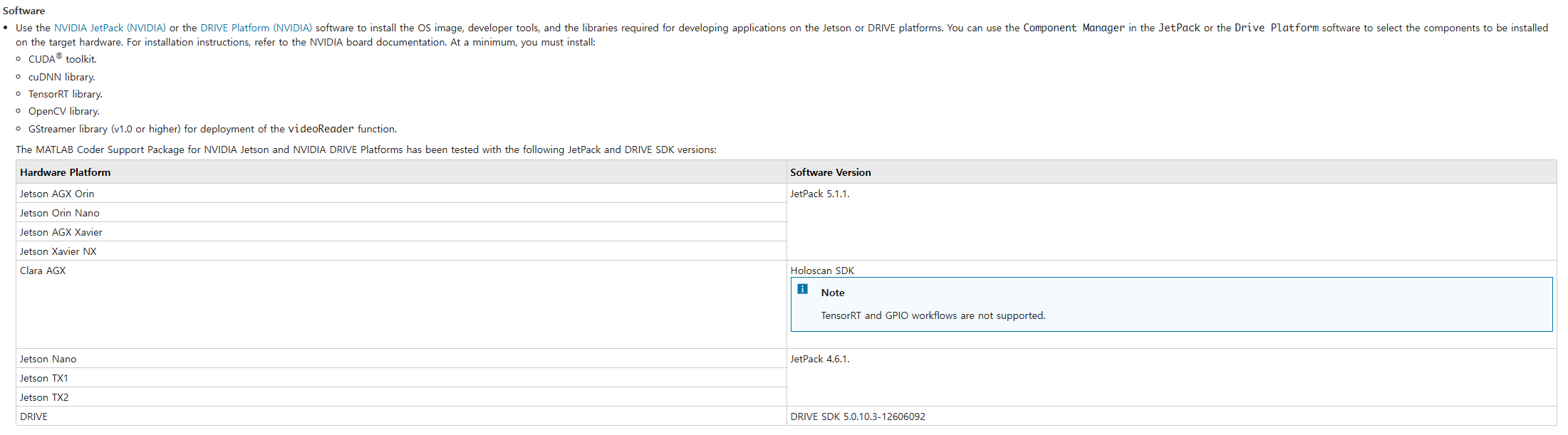Select the Jetson TX2 table cell
The image size is (1568, 435).
[x=401, y=397]
